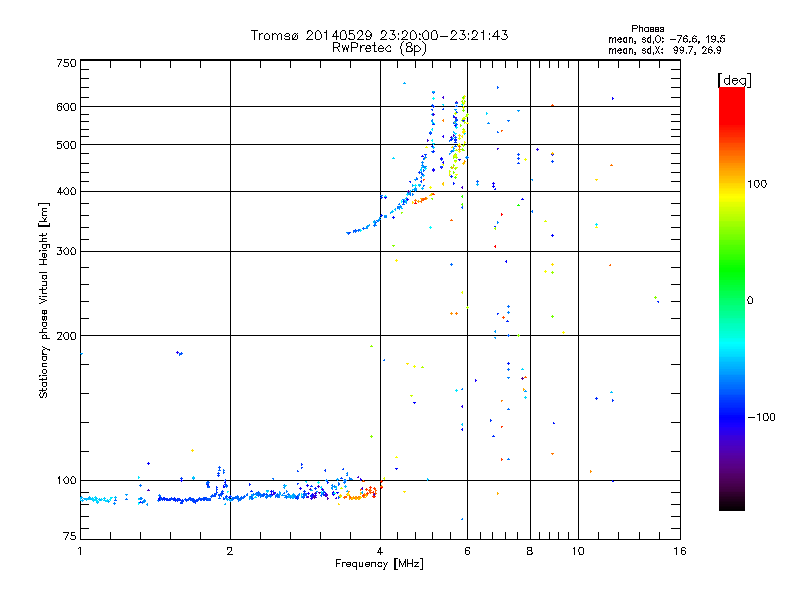This screenshot has width=800, height=600.
Task: Select the 'mean, sd,X: 99.7, 26.9' line
Action: pos(665,50)
